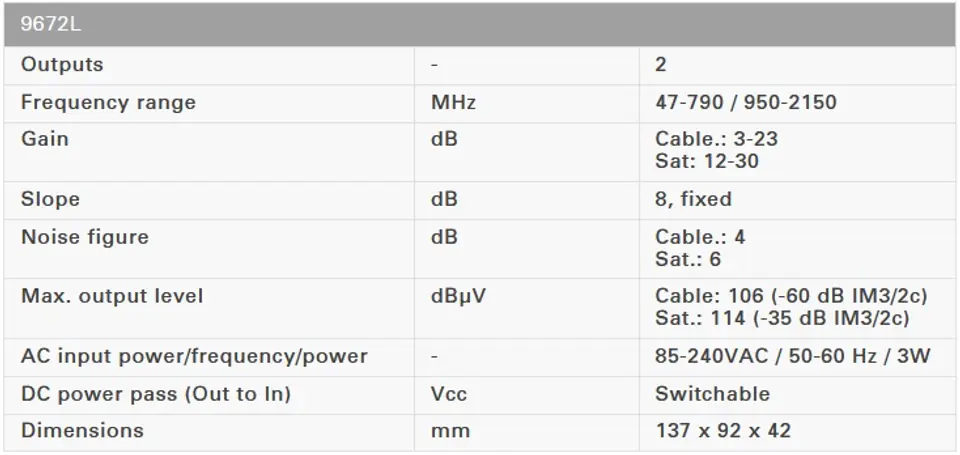Click the MHz unit cell
The image size is (960, 455).
pyautogui.click(x=453, y=102)
